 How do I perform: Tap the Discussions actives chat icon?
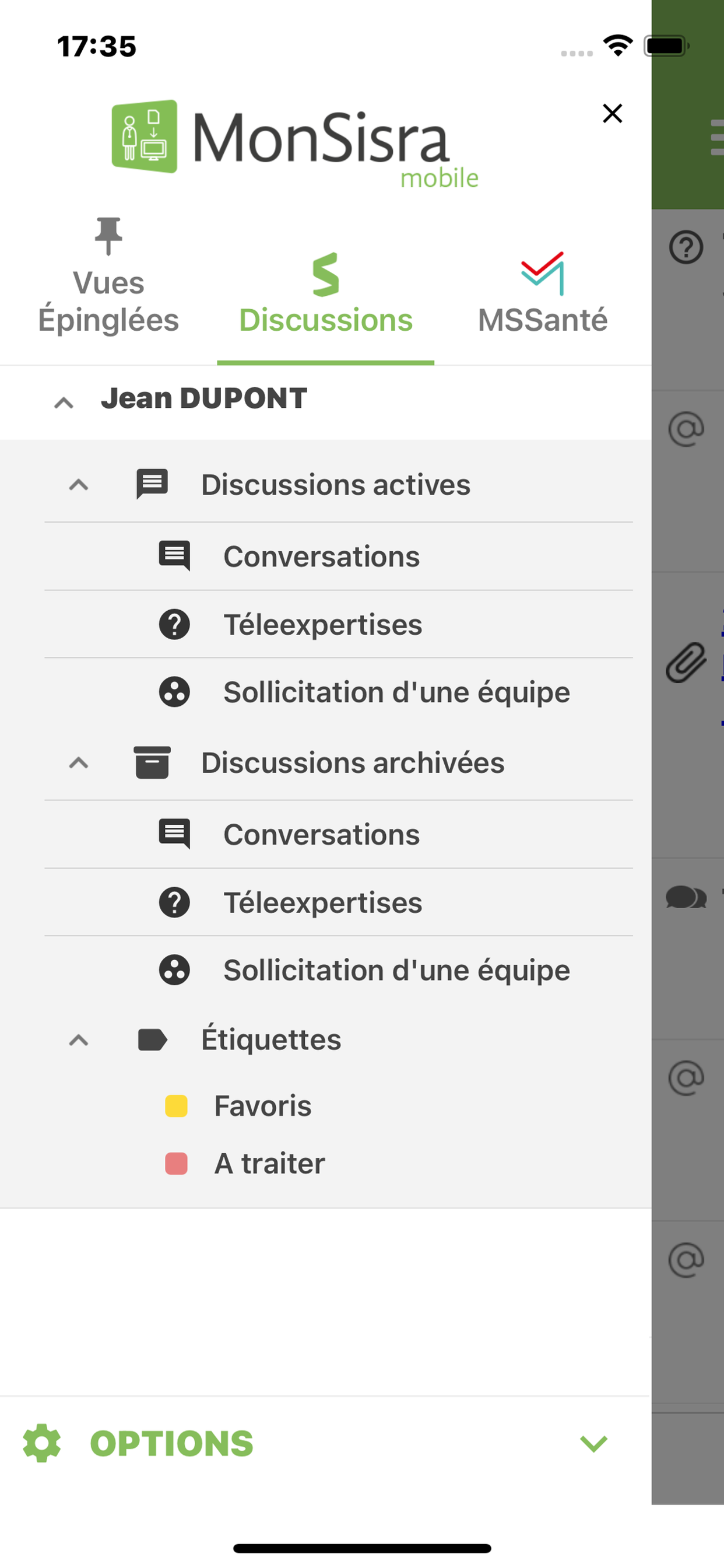(x=152, y=484)
